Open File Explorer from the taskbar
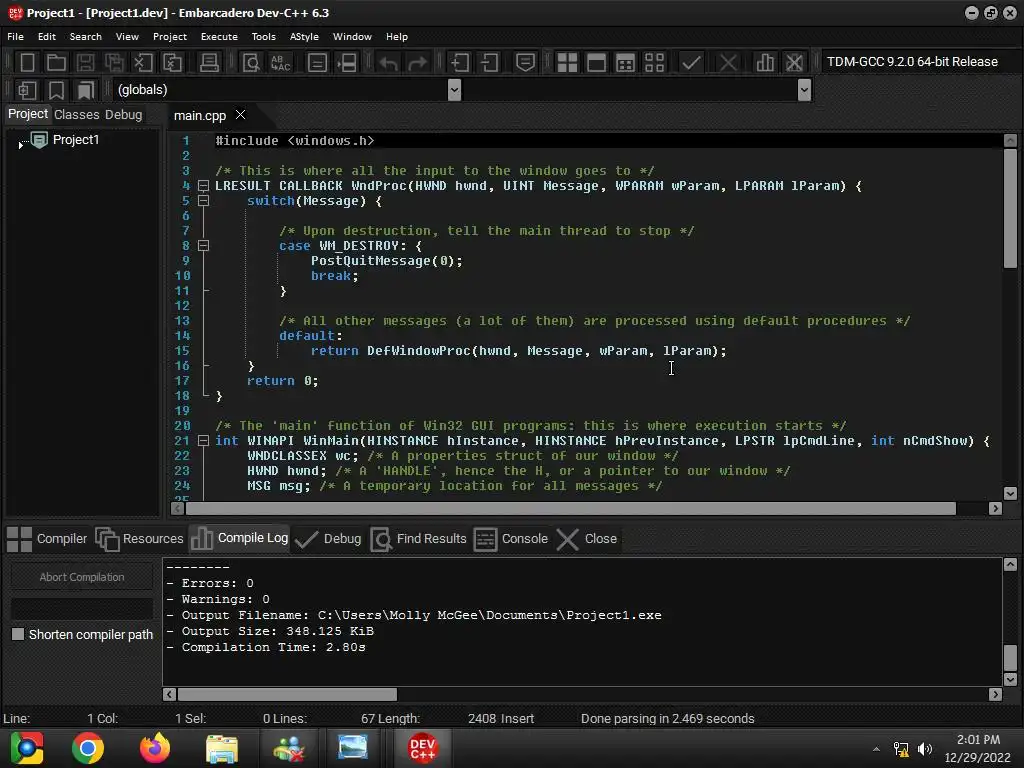The height and width of the screenshot is (768, 1024). (221, 748)
